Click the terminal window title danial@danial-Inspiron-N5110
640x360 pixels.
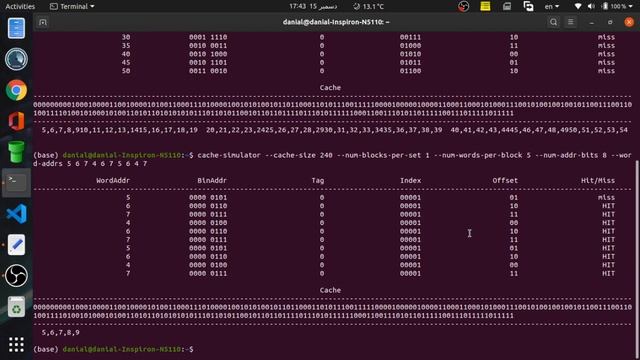pos(336,22)
